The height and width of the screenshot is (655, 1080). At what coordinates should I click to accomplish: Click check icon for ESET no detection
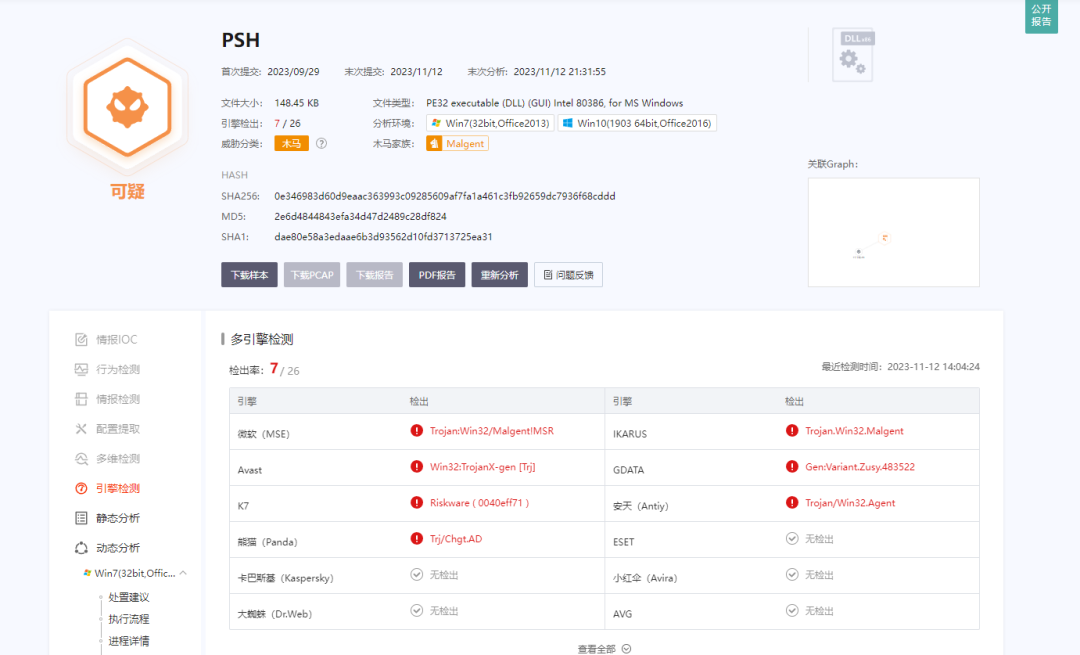(x=792, y=538)
